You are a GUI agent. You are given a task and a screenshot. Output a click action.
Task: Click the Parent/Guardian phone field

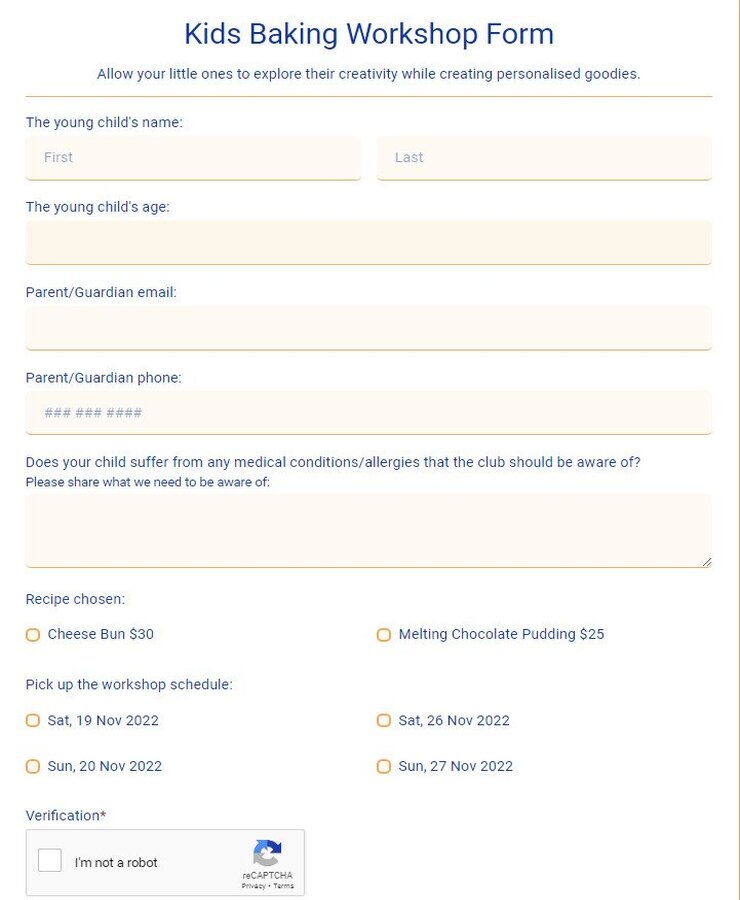coord(368,412)
